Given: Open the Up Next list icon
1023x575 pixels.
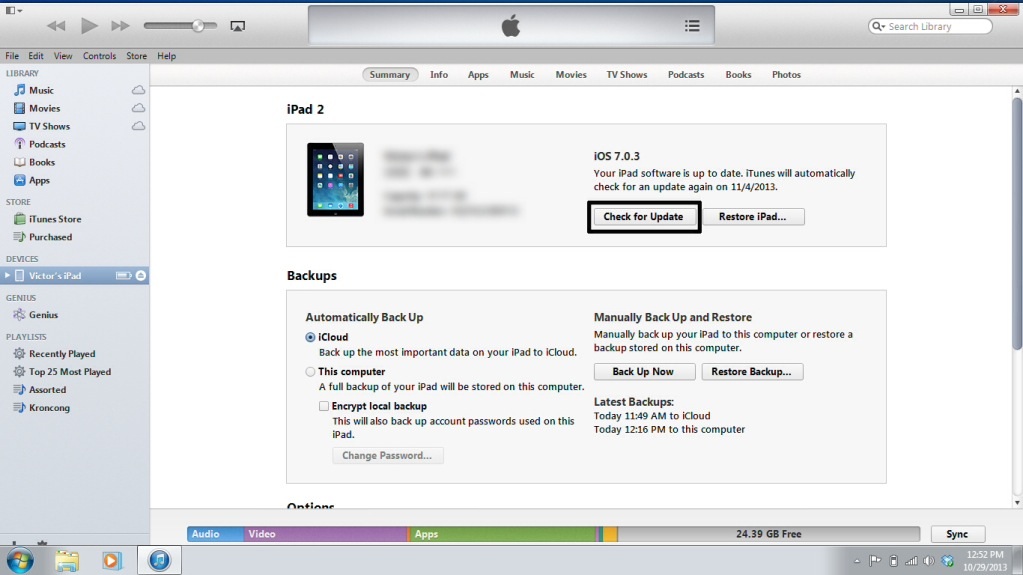Looking at the screenshot, I should point(692,25).
